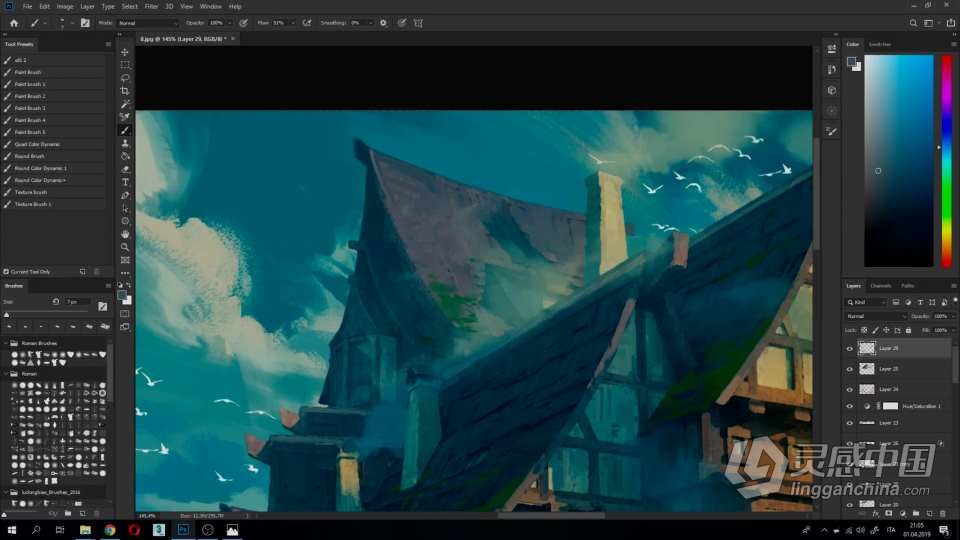Screen dimensions: 960x540
Task: Open the Filter menu
Action: [x=151, y=6]
